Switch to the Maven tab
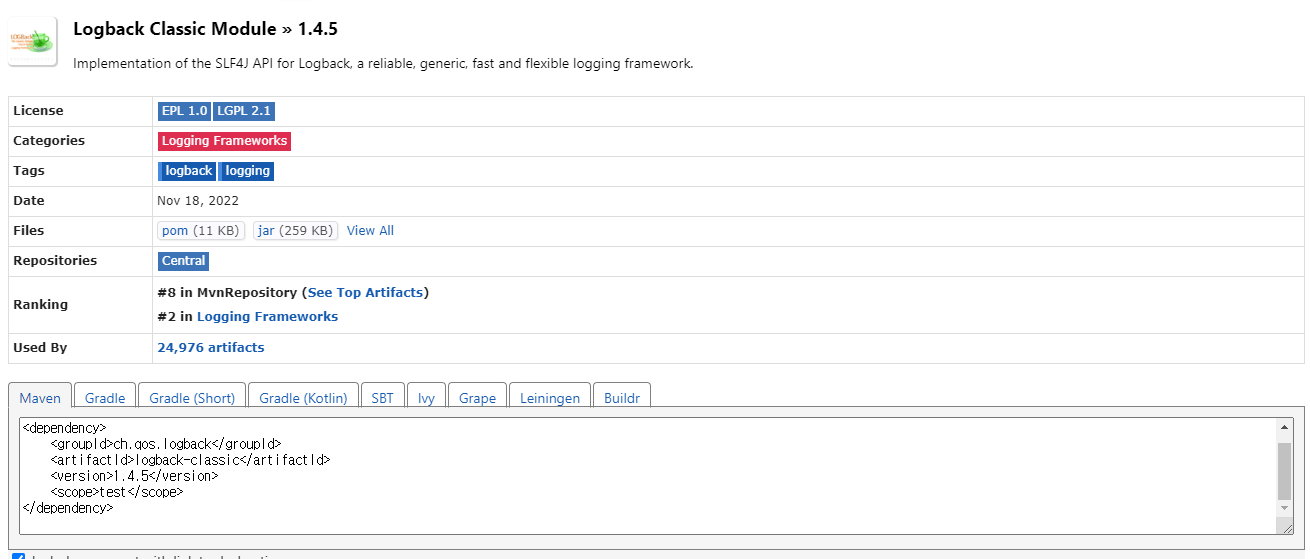This screenshot has width=1310, height=559. pyautogui.click(x=40, y=397)
